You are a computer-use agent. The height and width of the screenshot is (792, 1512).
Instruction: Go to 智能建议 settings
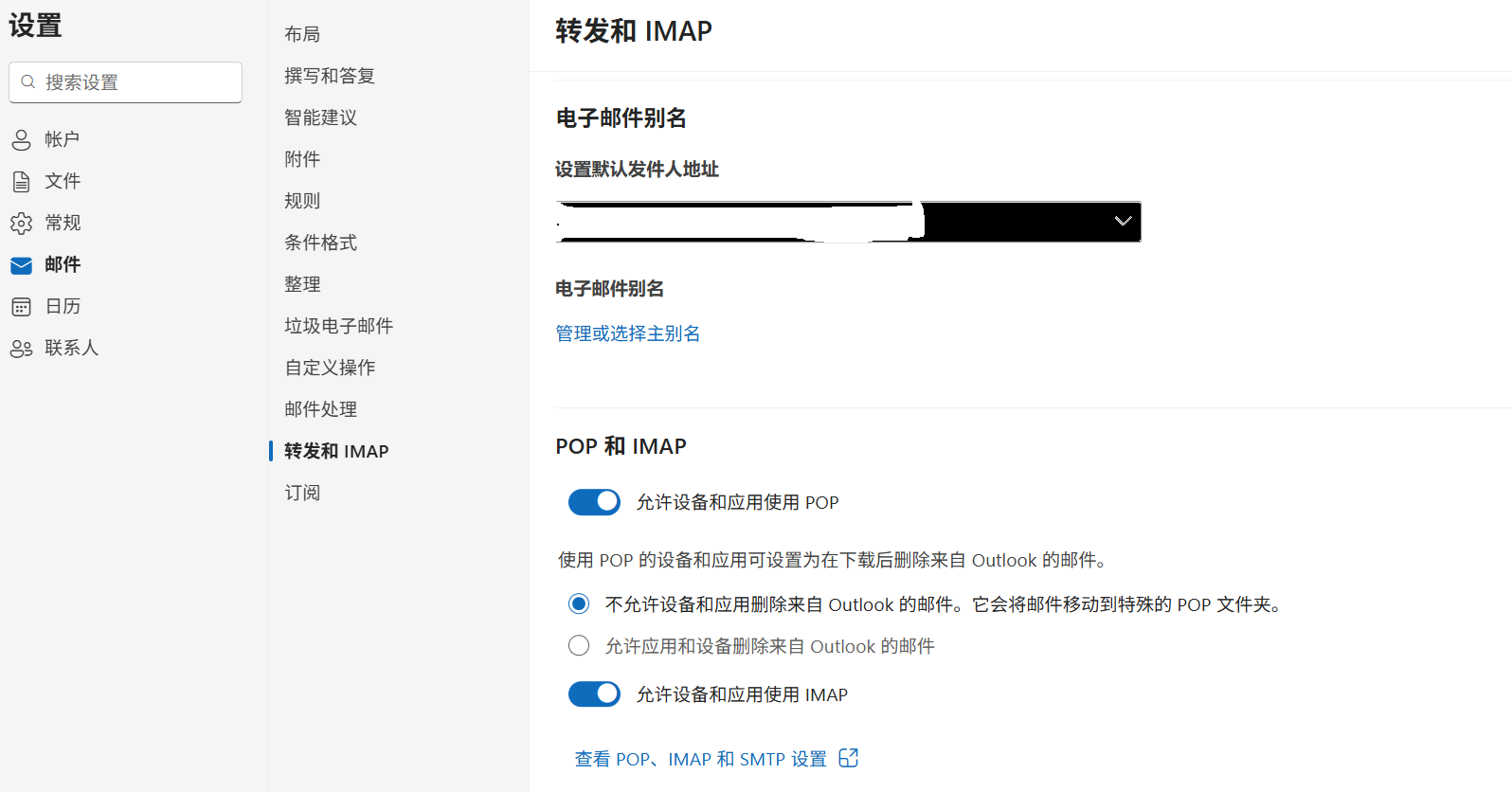tap(320, 117)
